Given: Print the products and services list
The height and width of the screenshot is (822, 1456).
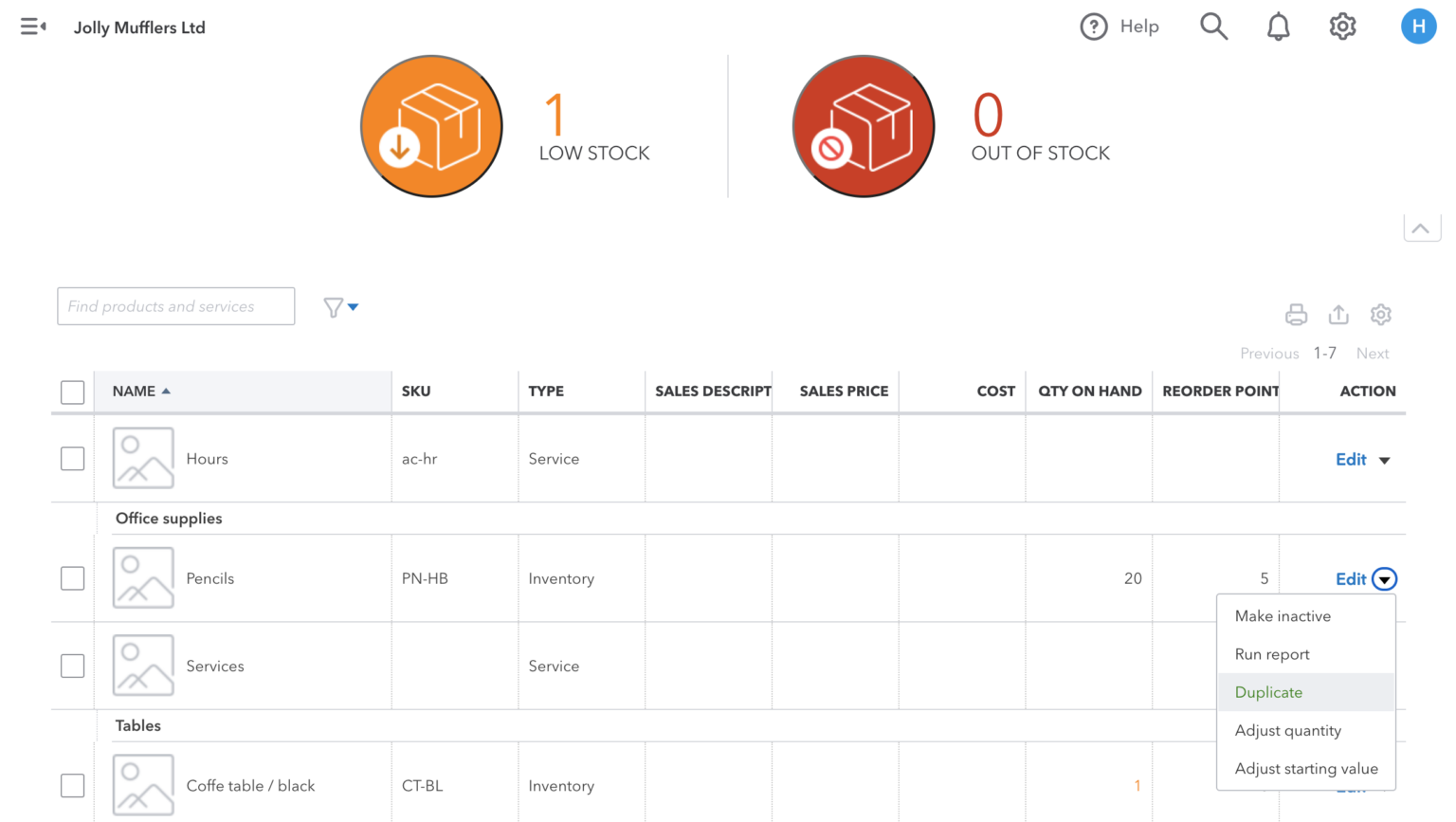Looking at the screenshot, I should point(1297,314).
